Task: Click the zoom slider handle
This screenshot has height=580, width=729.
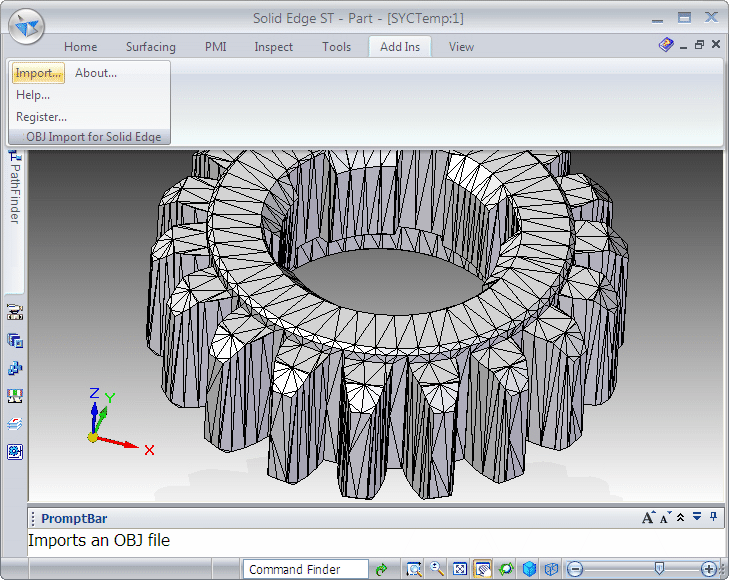Action: pyautogui.click(x=658, y=569)
